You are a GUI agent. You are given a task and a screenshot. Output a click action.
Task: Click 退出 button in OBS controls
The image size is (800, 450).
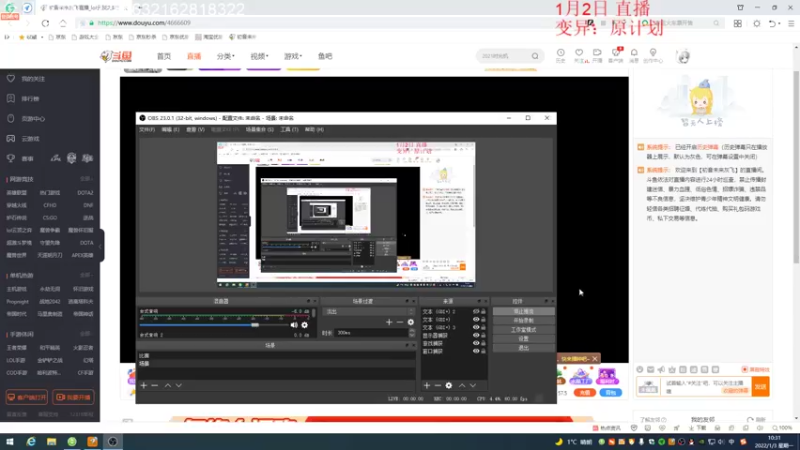tap(523, 348)
